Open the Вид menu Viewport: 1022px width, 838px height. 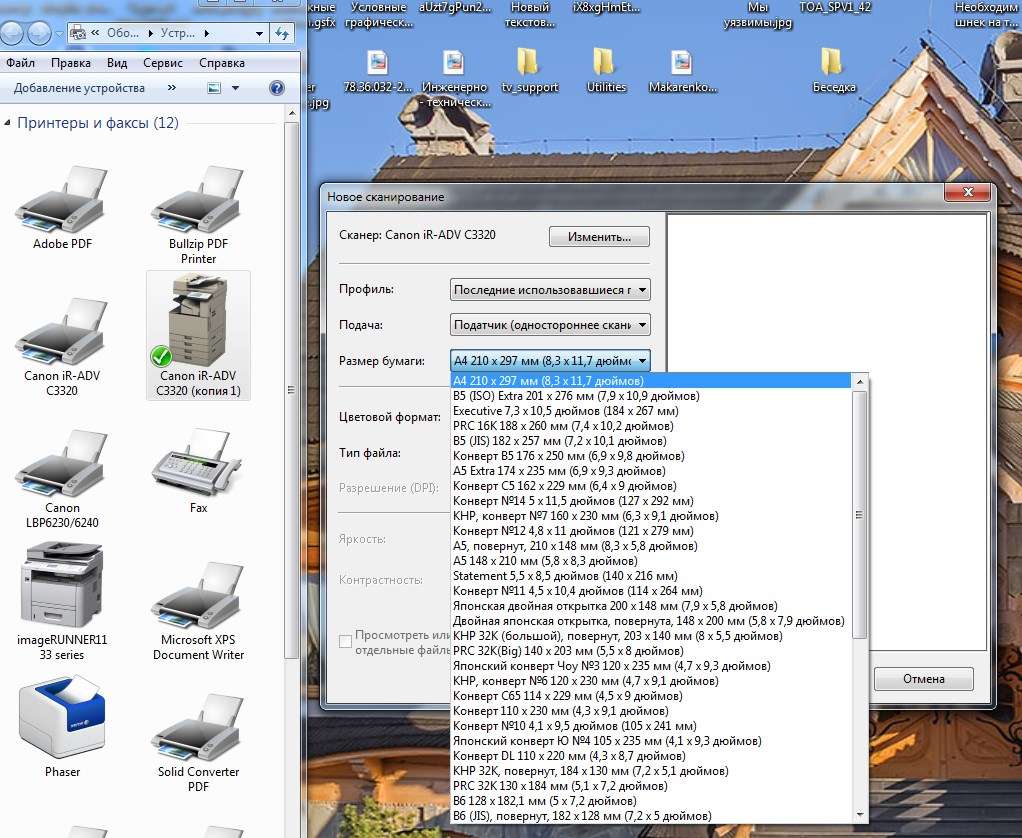(117, 63)
